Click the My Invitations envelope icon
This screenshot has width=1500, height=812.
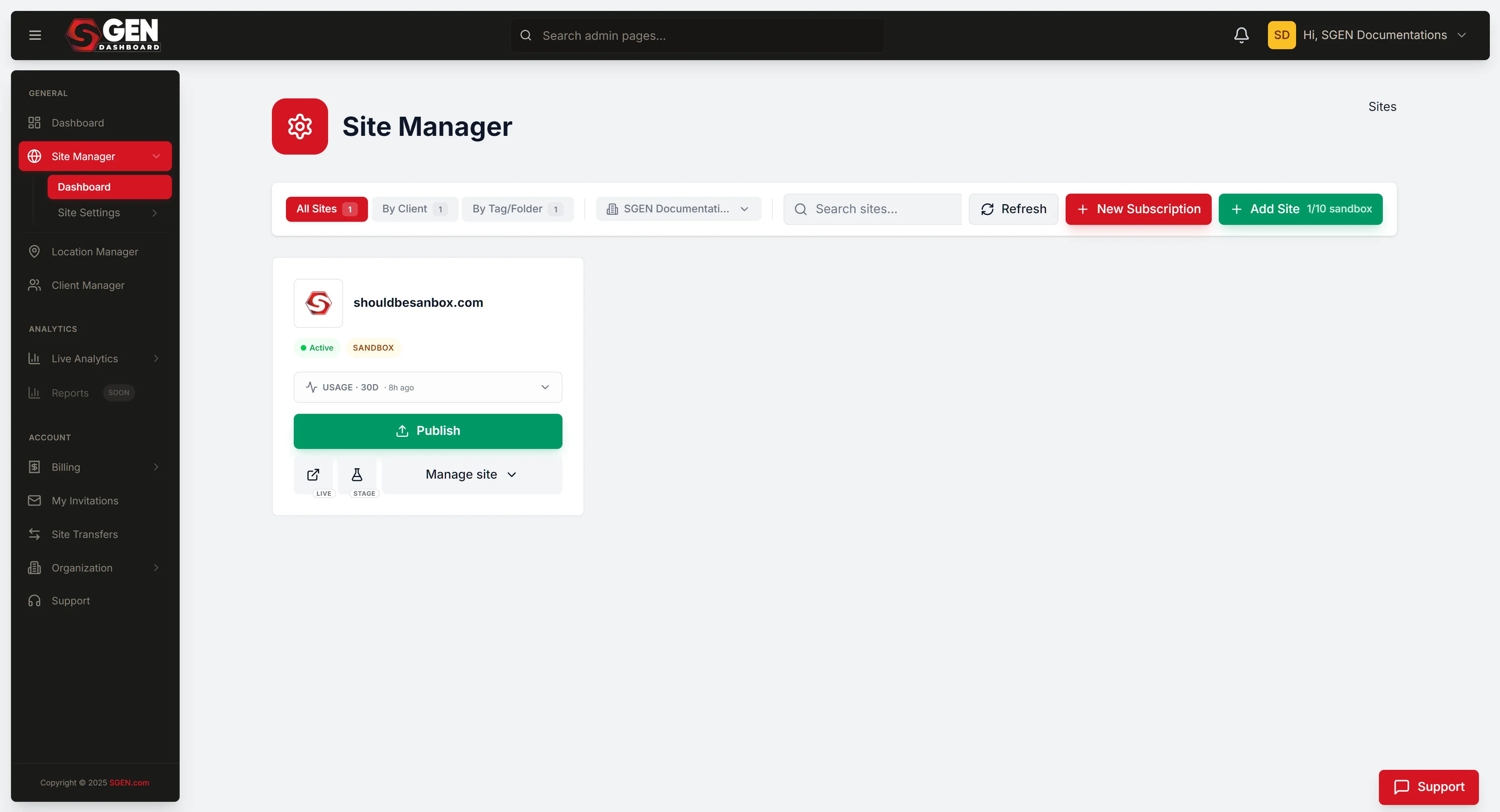34,500
